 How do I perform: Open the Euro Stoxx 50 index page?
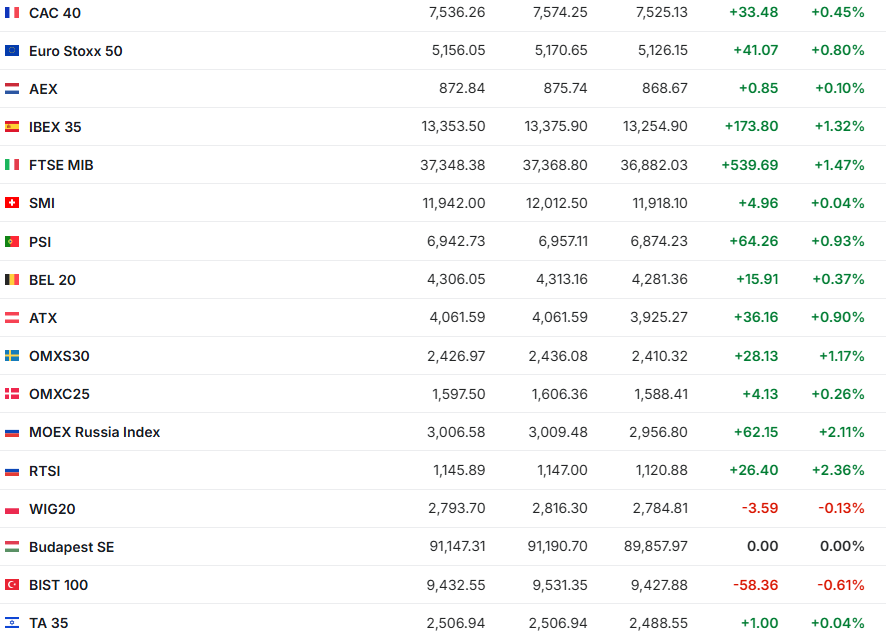pyautogui.click(x=76, y=51)
